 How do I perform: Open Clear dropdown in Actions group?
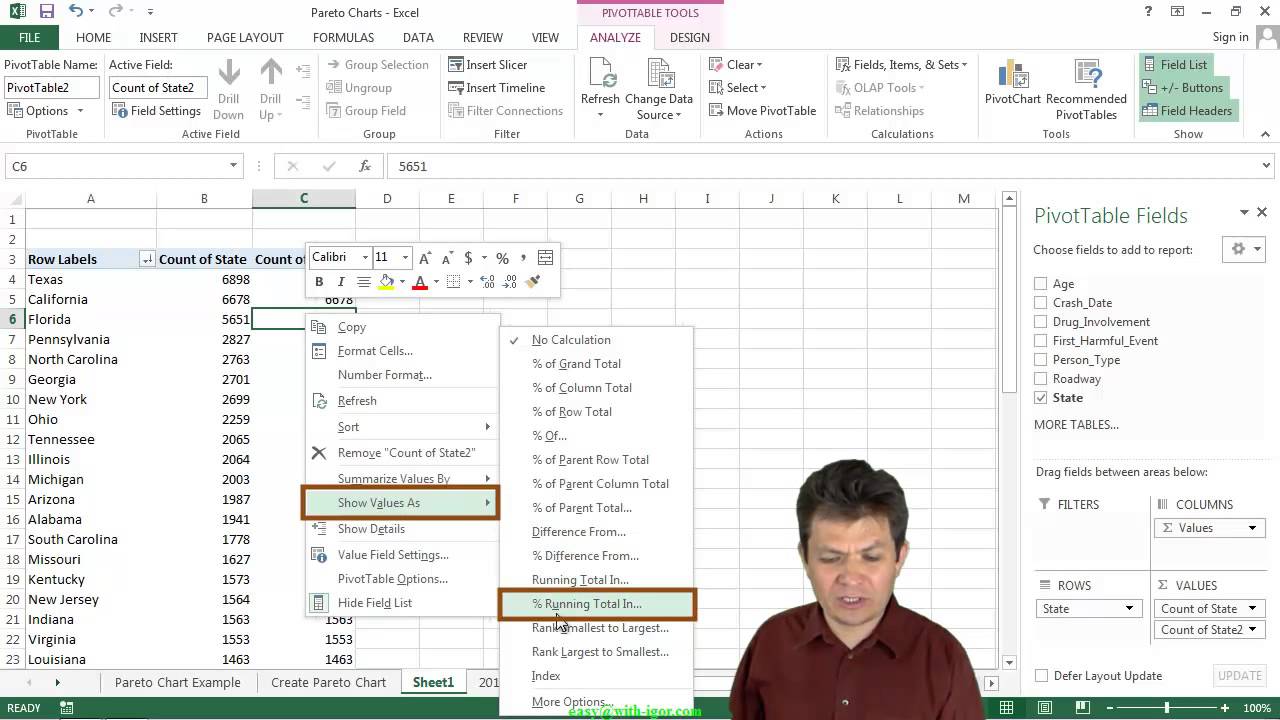[736, 64]
